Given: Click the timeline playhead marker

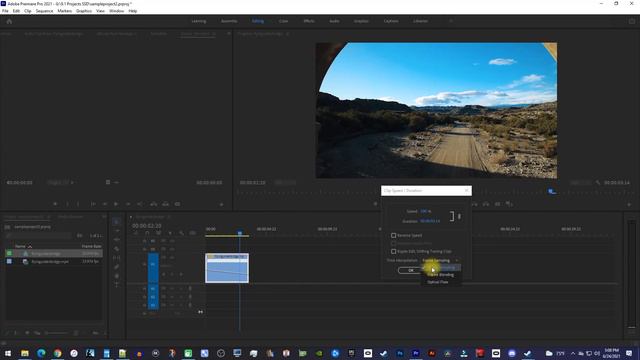Looking at the screenshot, I should (240, 233).
